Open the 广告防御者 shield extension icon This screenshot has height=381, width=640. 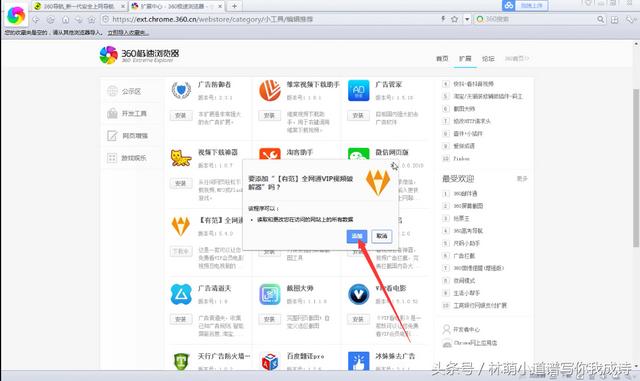(181, 91)
